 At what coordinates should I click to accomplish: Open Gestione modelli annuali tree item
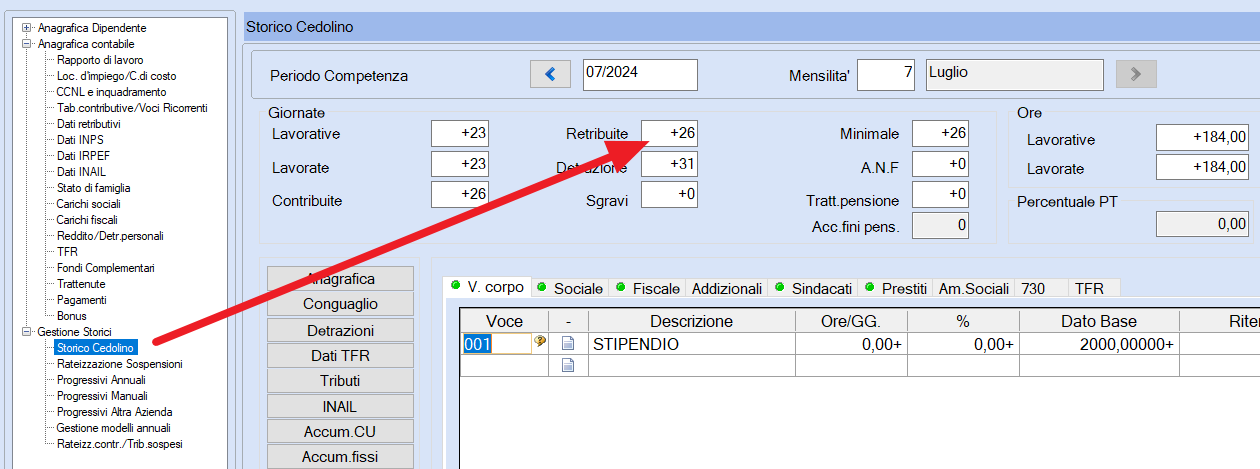(112, 428)
